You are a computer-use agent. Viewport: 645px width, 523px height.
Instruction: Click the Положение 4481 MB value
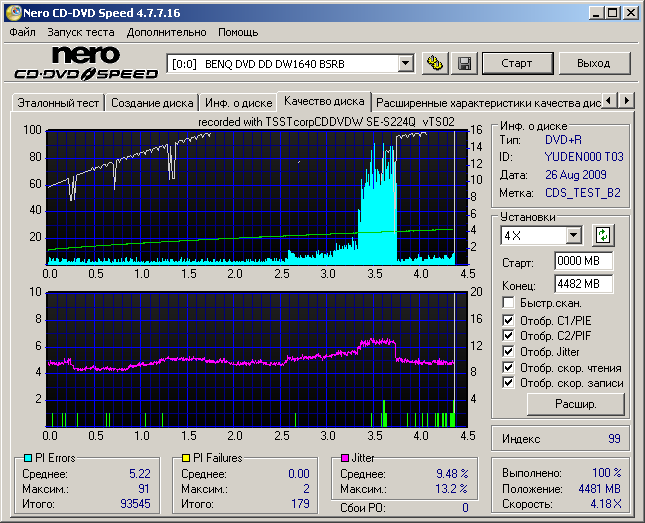click(x=599, y=489)
